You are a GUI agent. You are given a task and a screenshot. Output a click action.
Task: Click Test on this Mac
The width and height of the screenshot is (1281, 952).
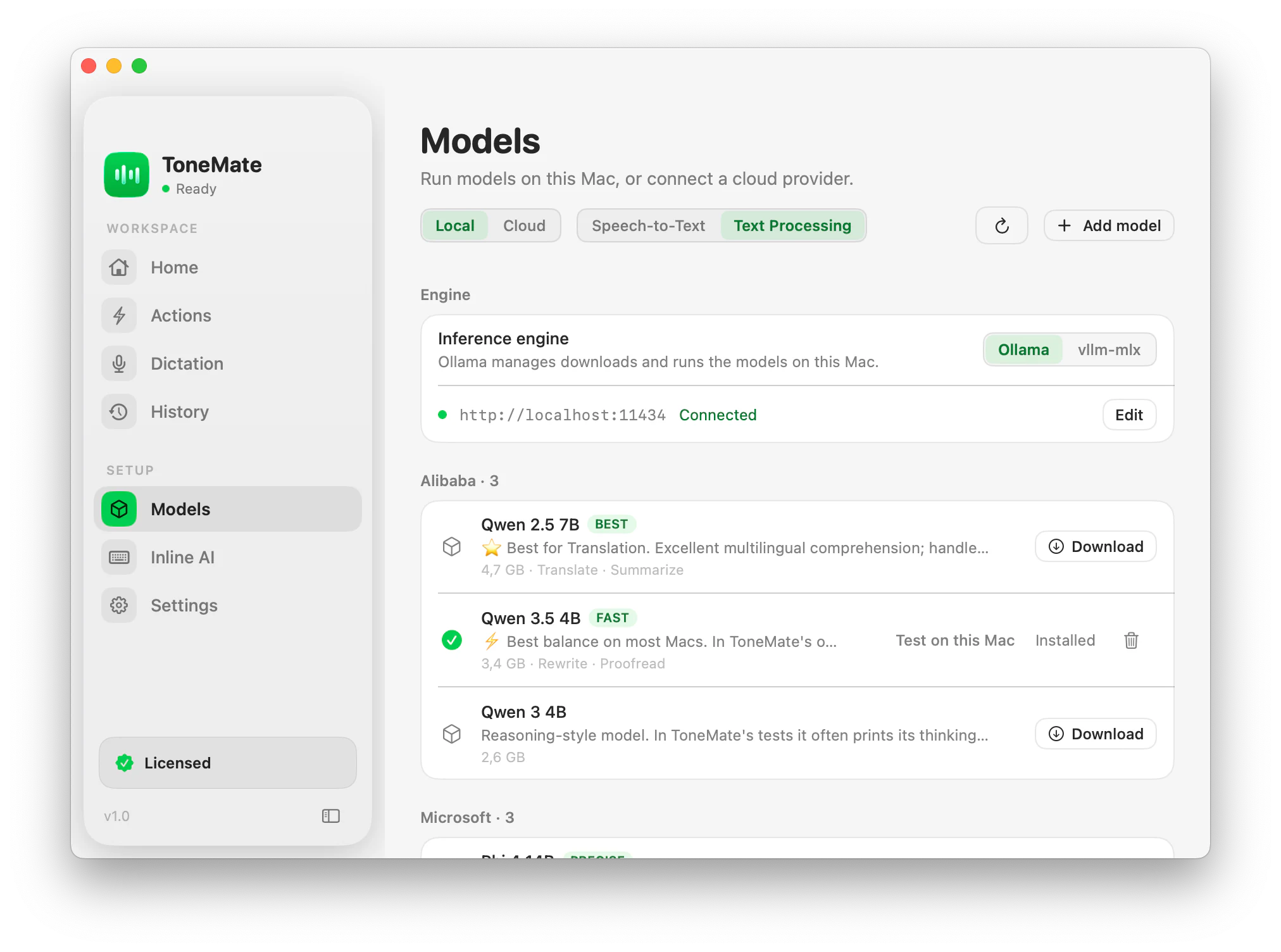tap(955, 640)
